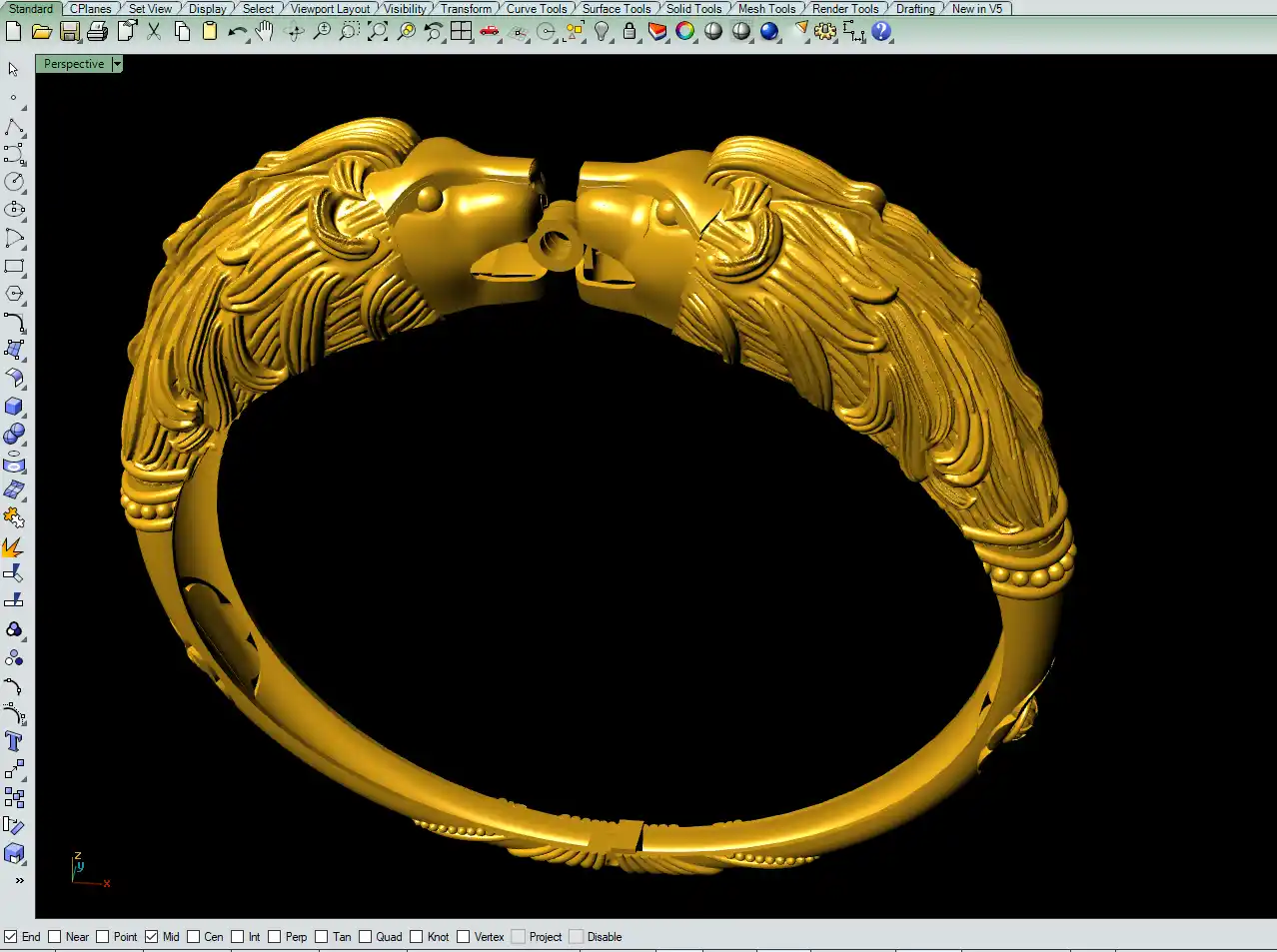Open the Viewport Layout tab
Screen dimensions: 1277x952
pyautogui.click(x=330, y=8)
